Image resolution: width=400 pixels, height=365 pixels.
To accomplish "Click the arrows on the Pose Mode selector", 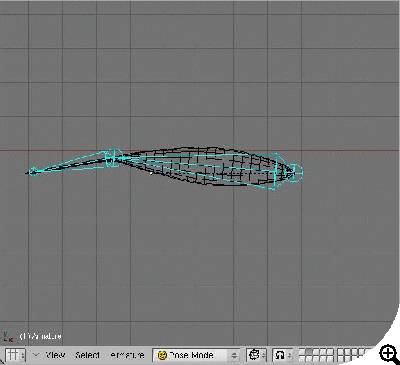I will pos(234,355).
